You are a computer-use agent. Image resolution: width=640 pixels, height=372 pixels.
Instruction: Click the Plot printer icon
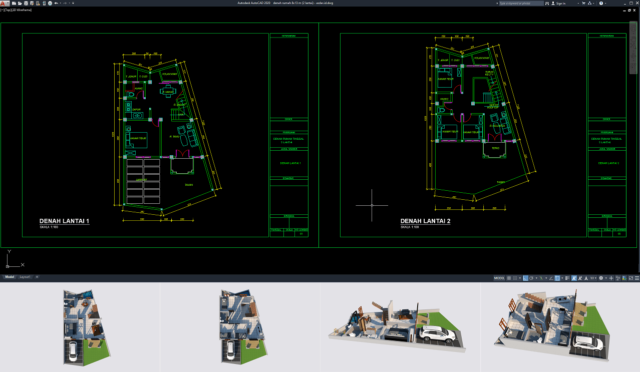coord(50,3)
